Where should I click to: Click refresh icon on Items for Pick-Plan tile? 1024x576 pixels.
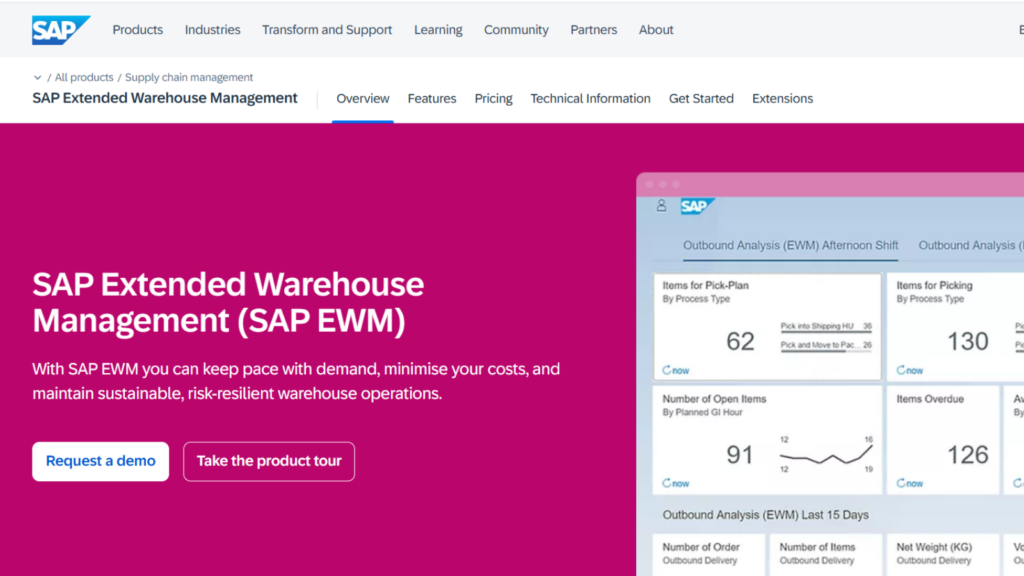(x=666, y=370)
